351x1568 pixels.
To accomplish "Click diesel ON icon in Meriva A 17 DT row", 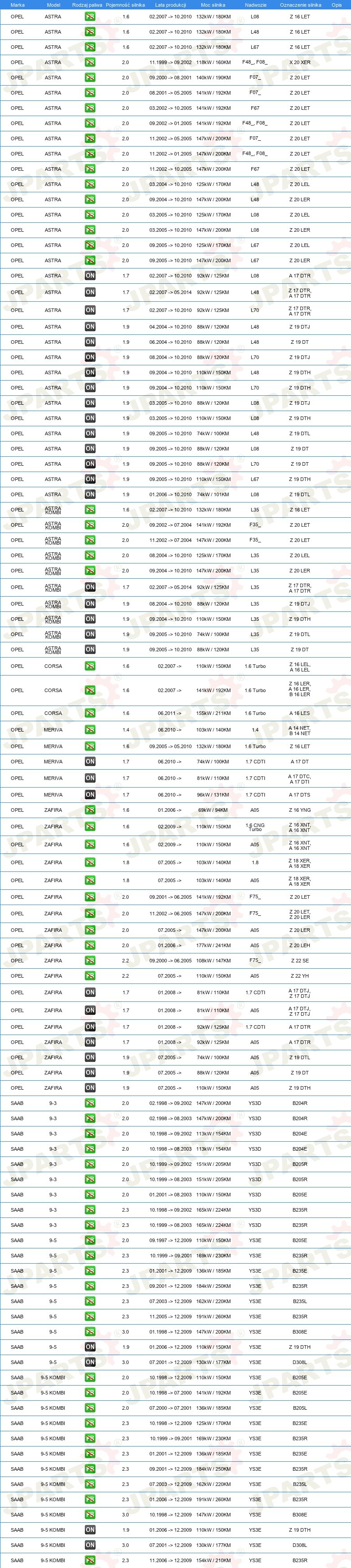I will [90, 762].
